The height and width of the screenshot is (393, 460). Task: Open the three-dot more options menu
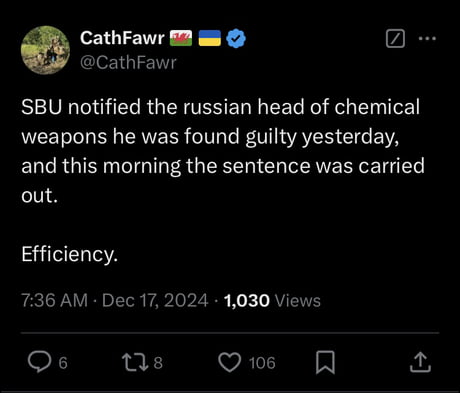[x=427, y=38]
